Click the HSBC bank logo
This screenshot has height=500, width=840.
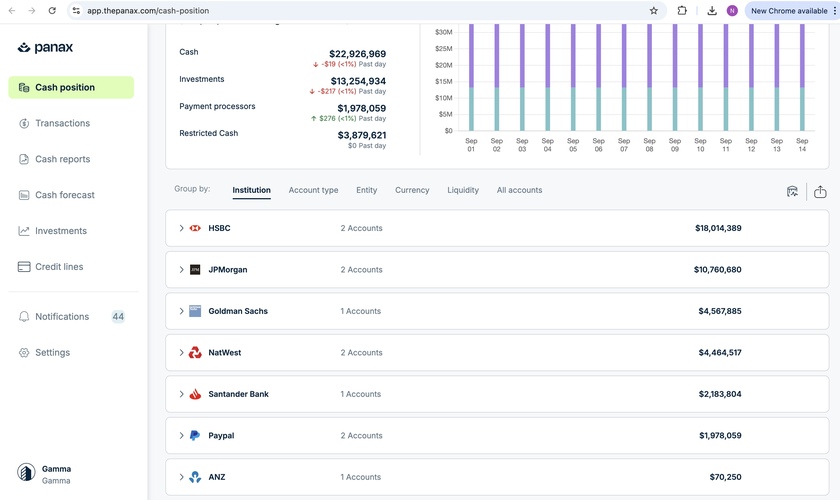coord(195,228)
